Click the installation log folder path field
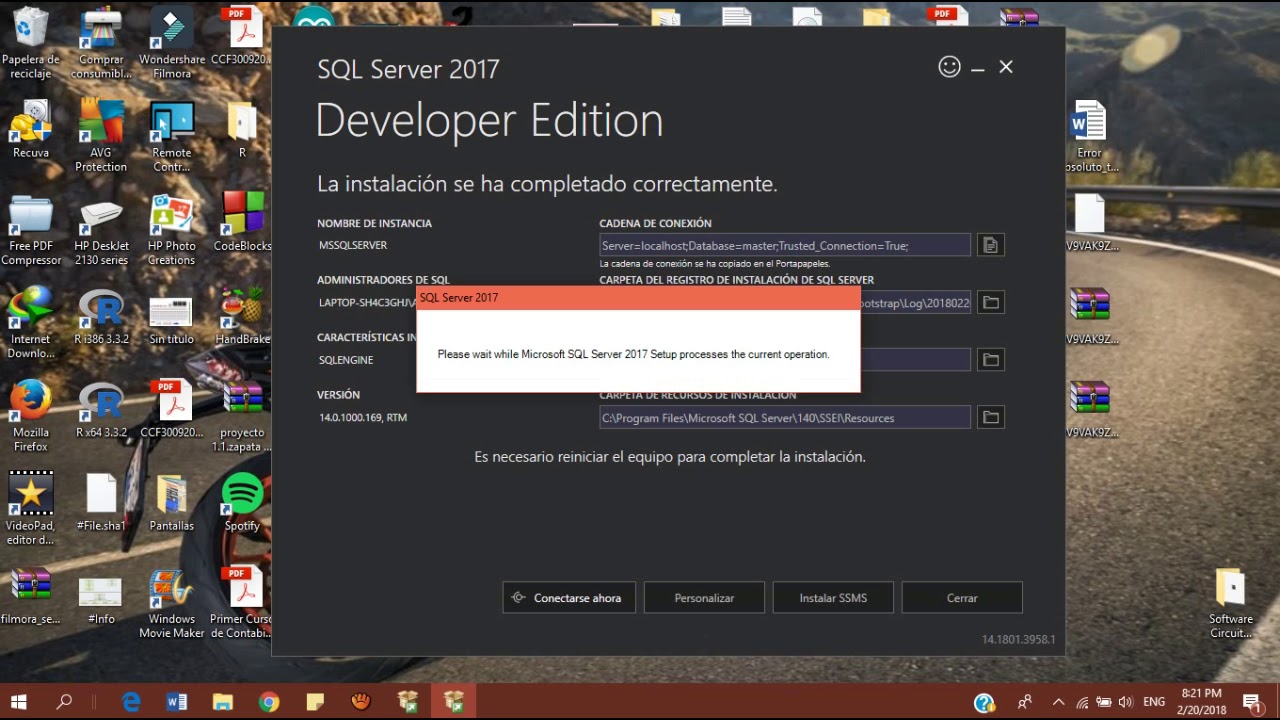 coord(915,302)
